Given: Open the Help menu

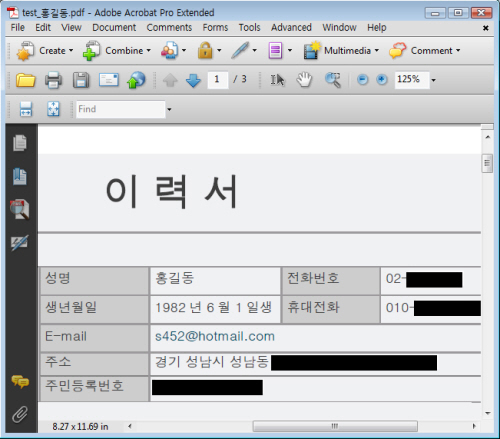Looking at the screenshot, I should point(377,27).
